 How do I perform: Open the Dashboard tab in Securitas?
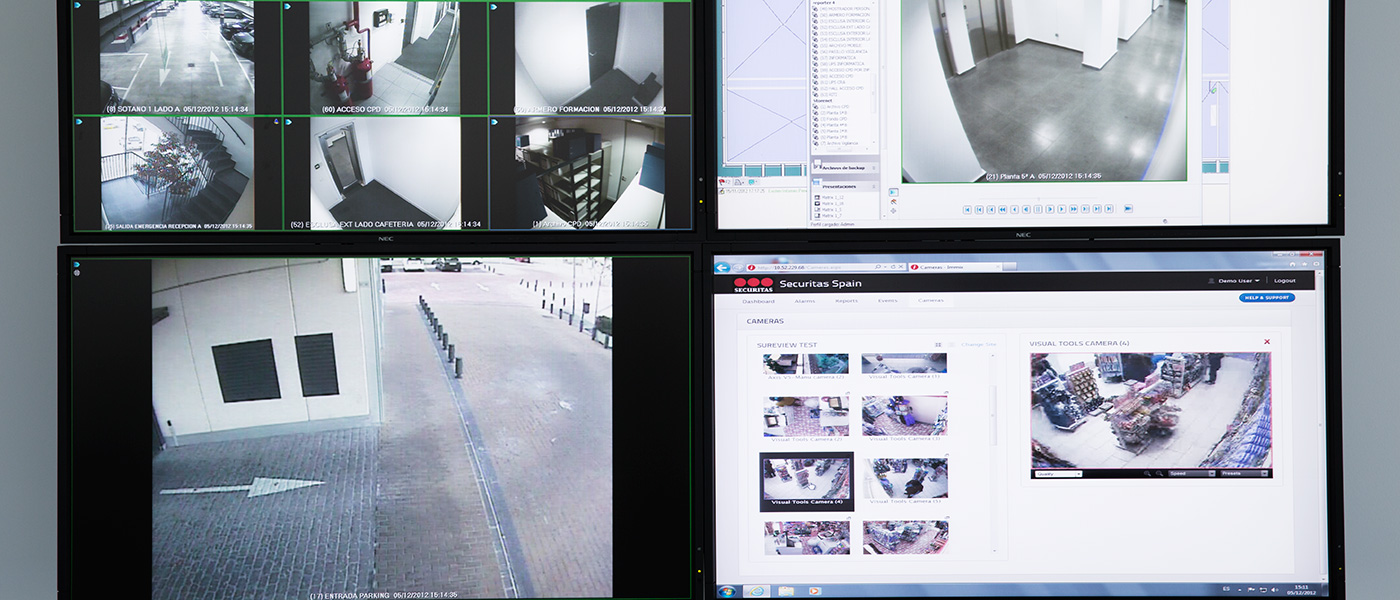(758, 301)
